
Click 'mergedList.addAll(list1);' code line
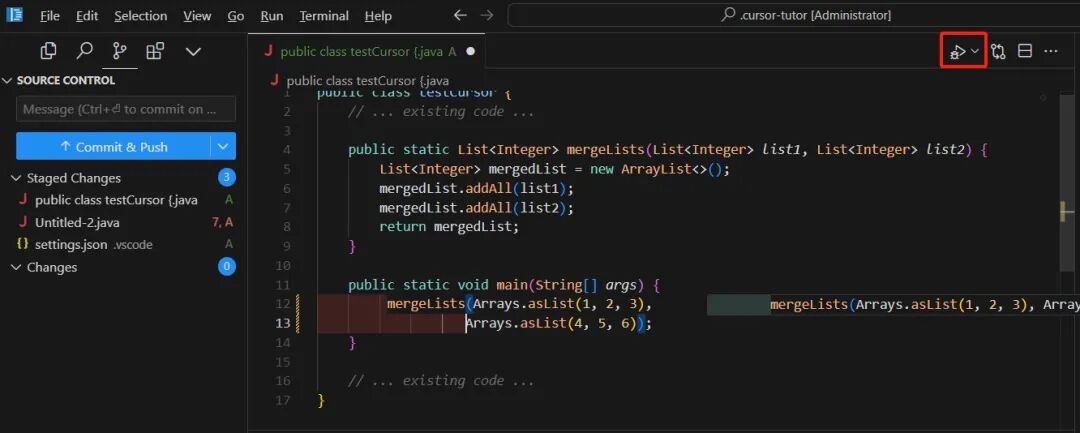click(476, 188)
